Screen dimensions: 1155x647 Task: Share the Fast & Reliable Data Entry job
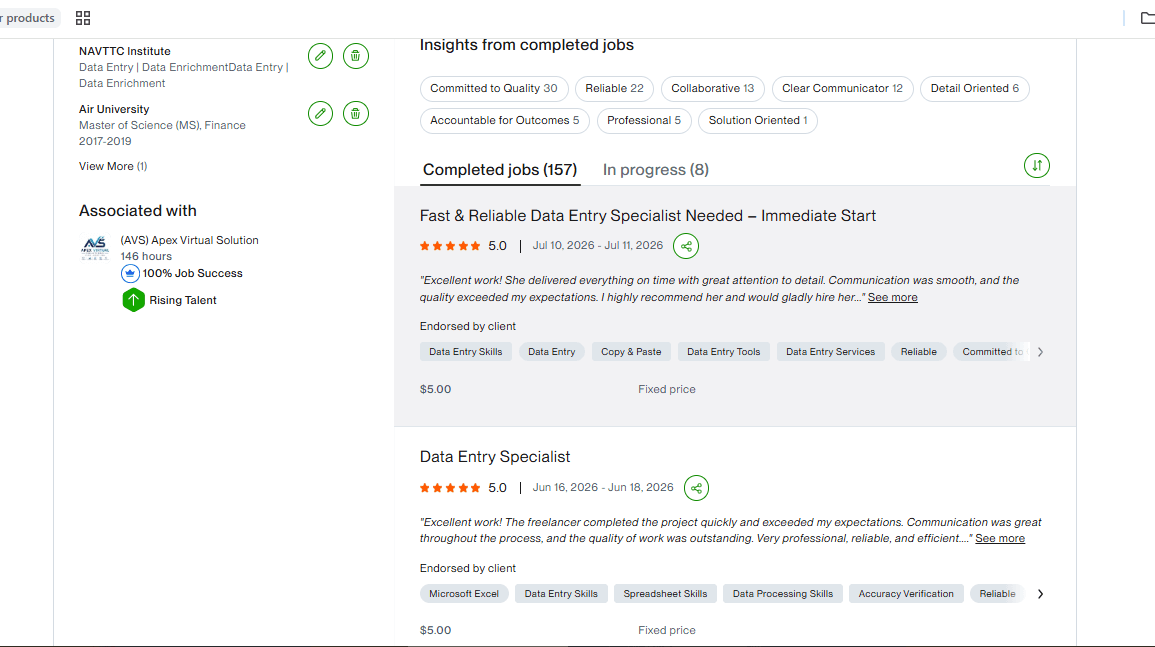[x=686, y=246]
